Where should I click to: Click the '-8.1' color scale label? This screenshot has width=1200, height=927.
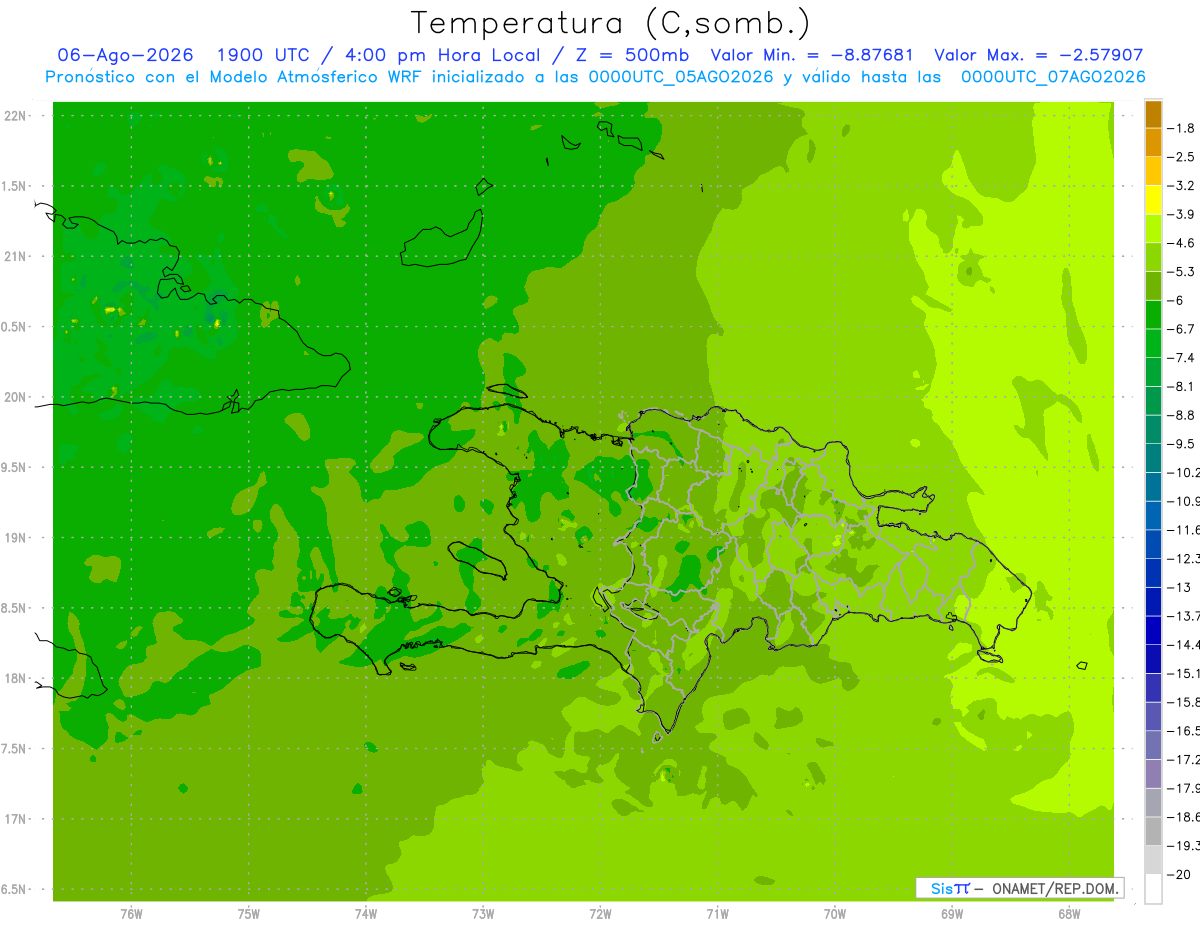(1183, 386)
